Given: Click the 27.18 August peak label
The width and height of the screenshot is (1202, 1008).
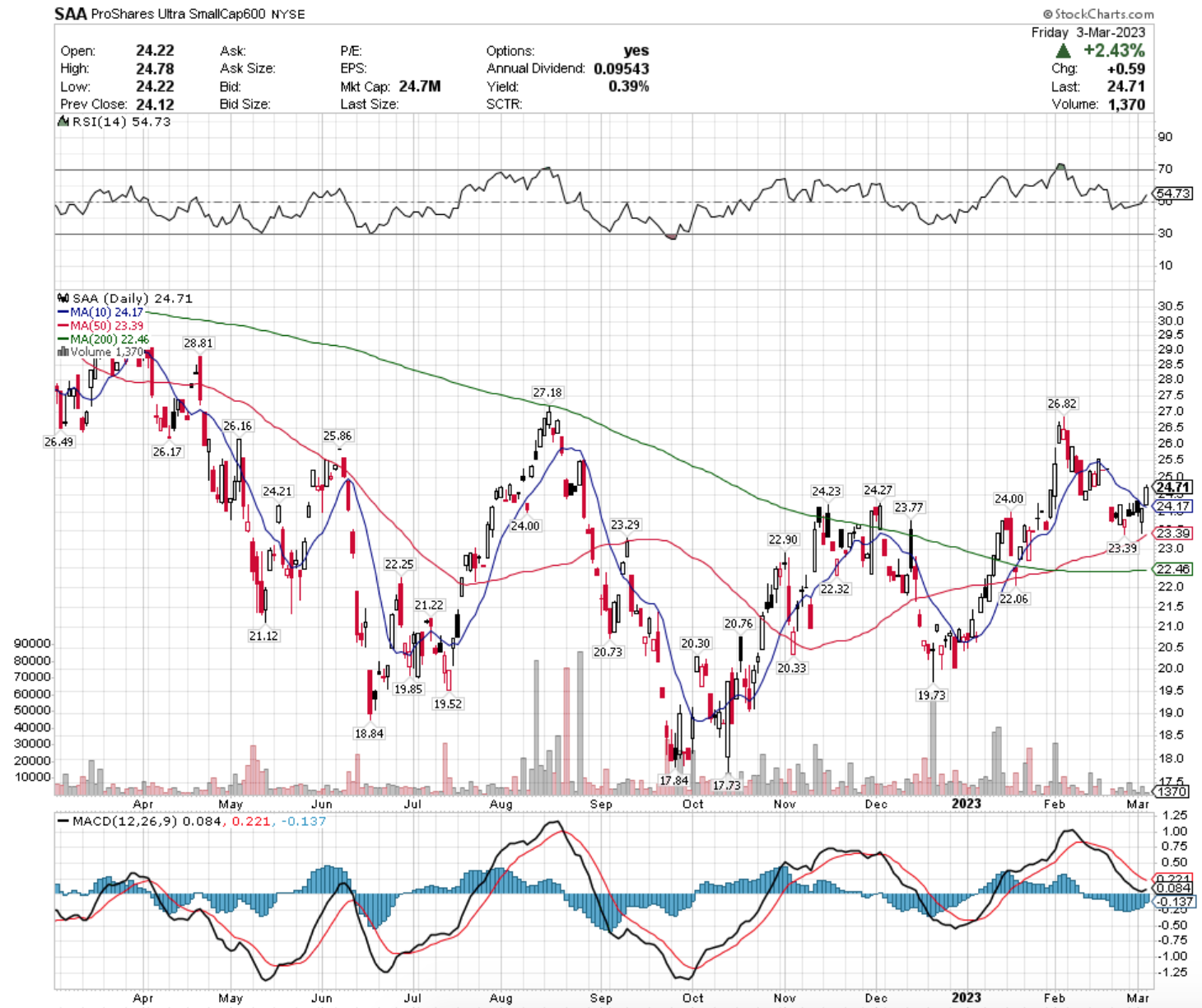Looking at the screenshot, I should (x=547, y=393).
